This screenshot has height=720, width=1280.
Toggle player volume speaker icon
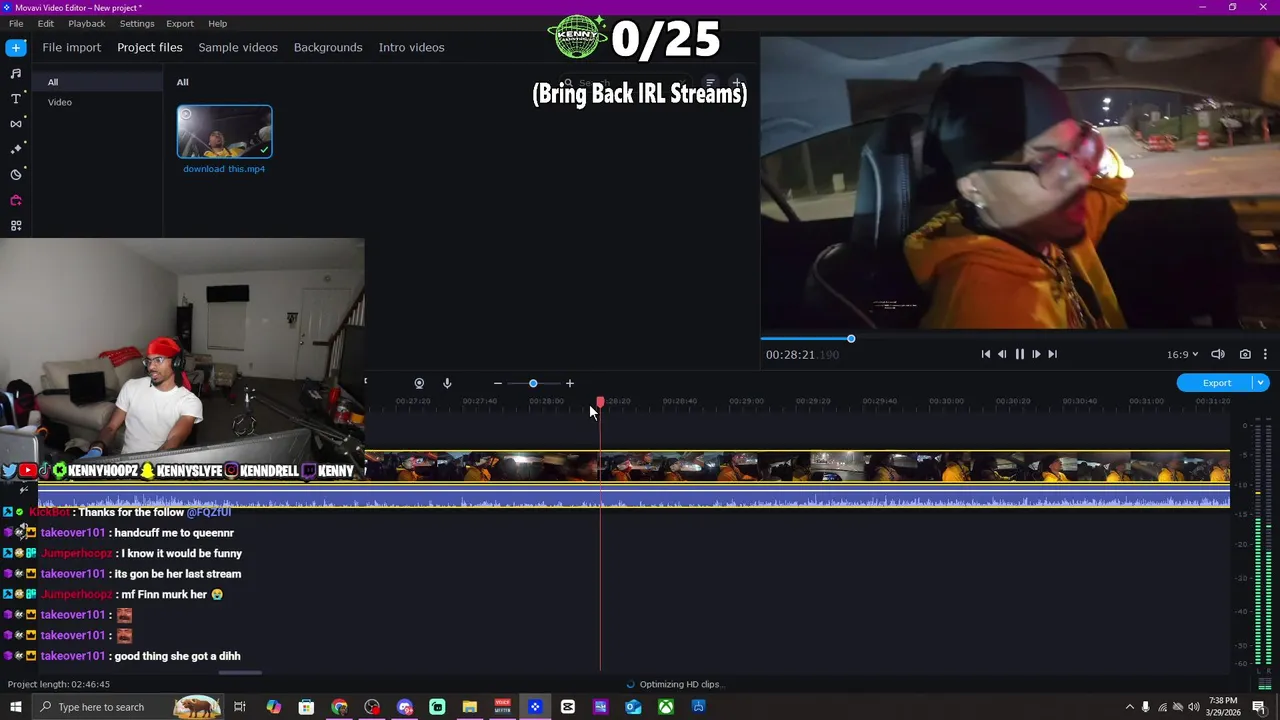coord(1218,354)
